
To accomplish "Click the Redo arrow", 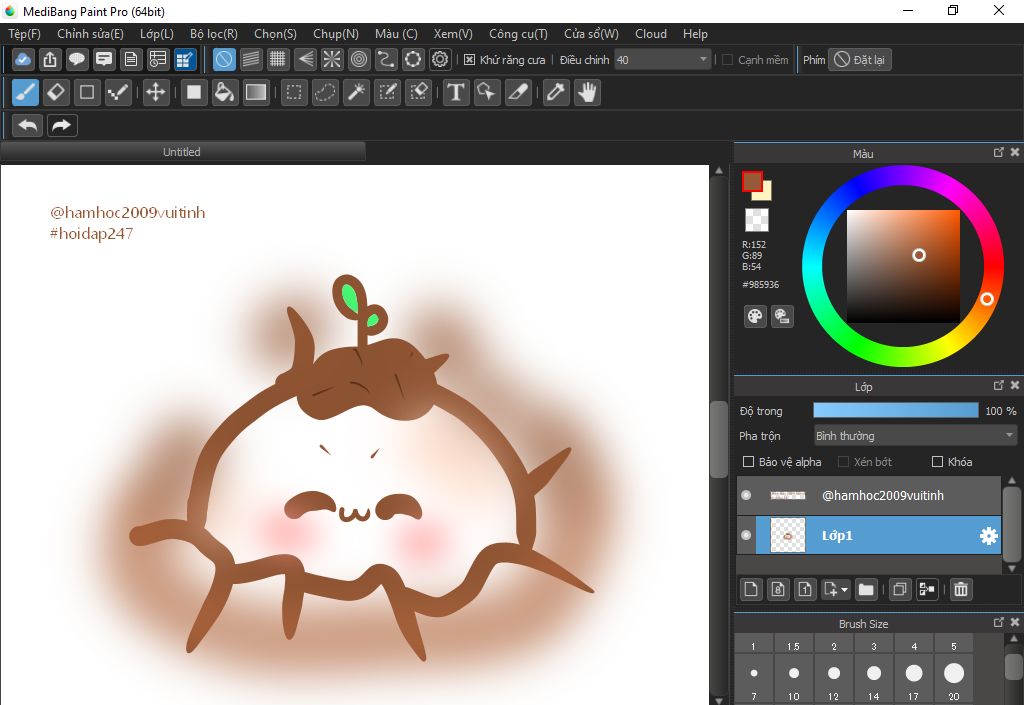I will (62, 125).
